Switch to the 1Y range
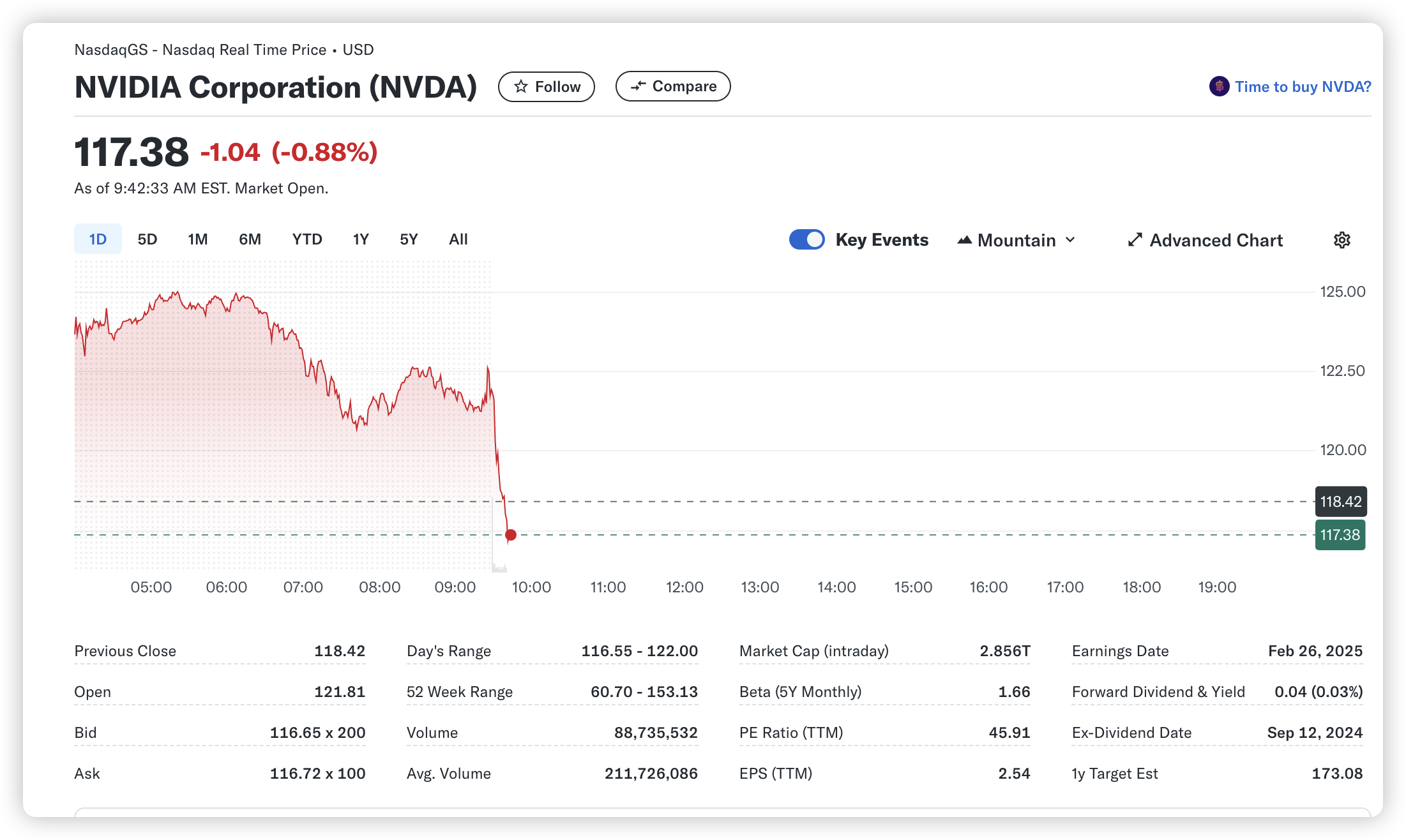 pyautogui.click(x=361, y=239)
